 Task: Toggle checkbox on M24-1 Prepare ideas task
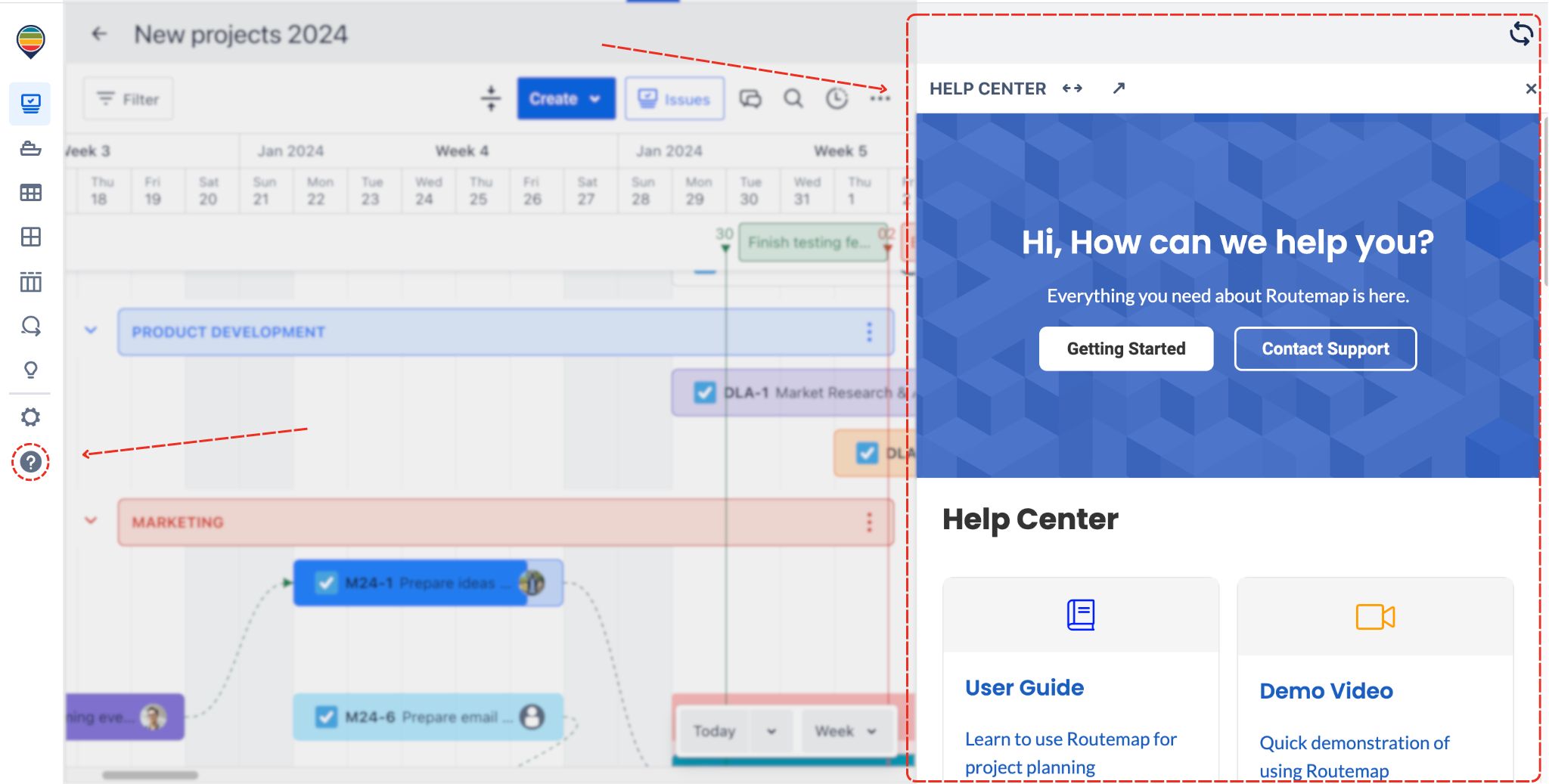[326, 583]
